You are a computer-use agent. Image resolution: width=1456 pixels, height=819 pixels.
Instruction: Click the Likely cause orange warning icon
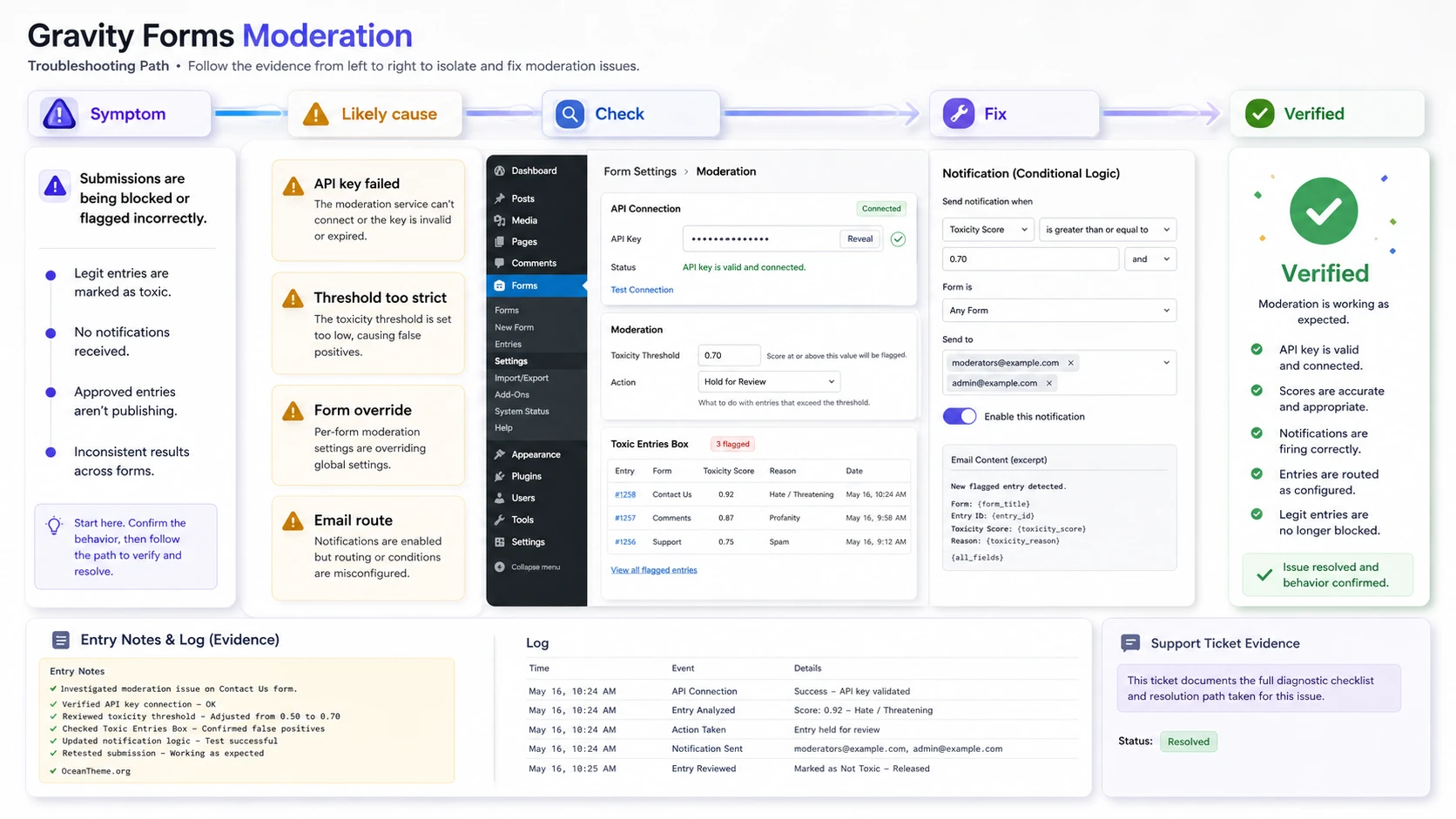(315, 114)
